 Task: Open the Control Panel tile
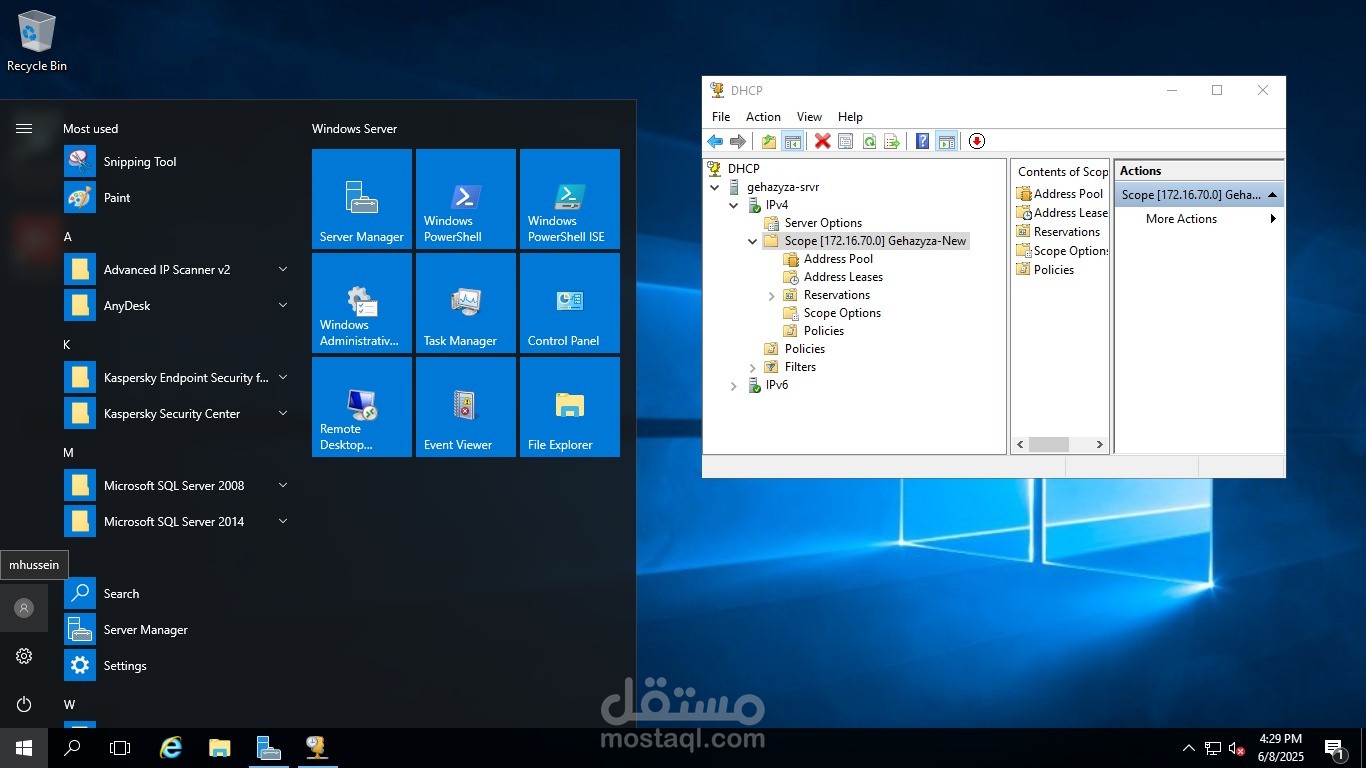tap(570, 303)
